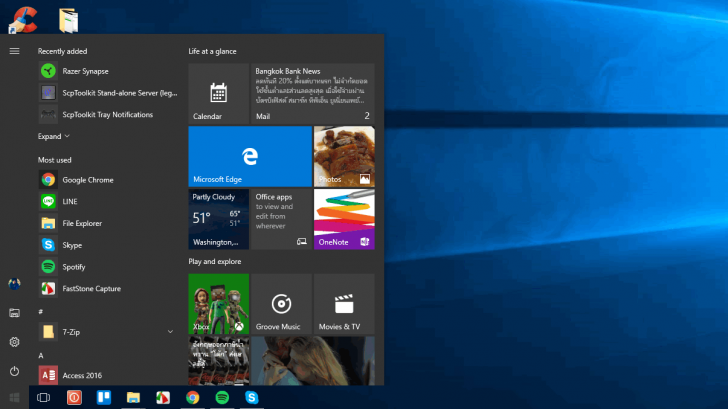Viewport: 728px width, 409px height.
Task: Open the Office apps tile
Action: tap(281, 219)
